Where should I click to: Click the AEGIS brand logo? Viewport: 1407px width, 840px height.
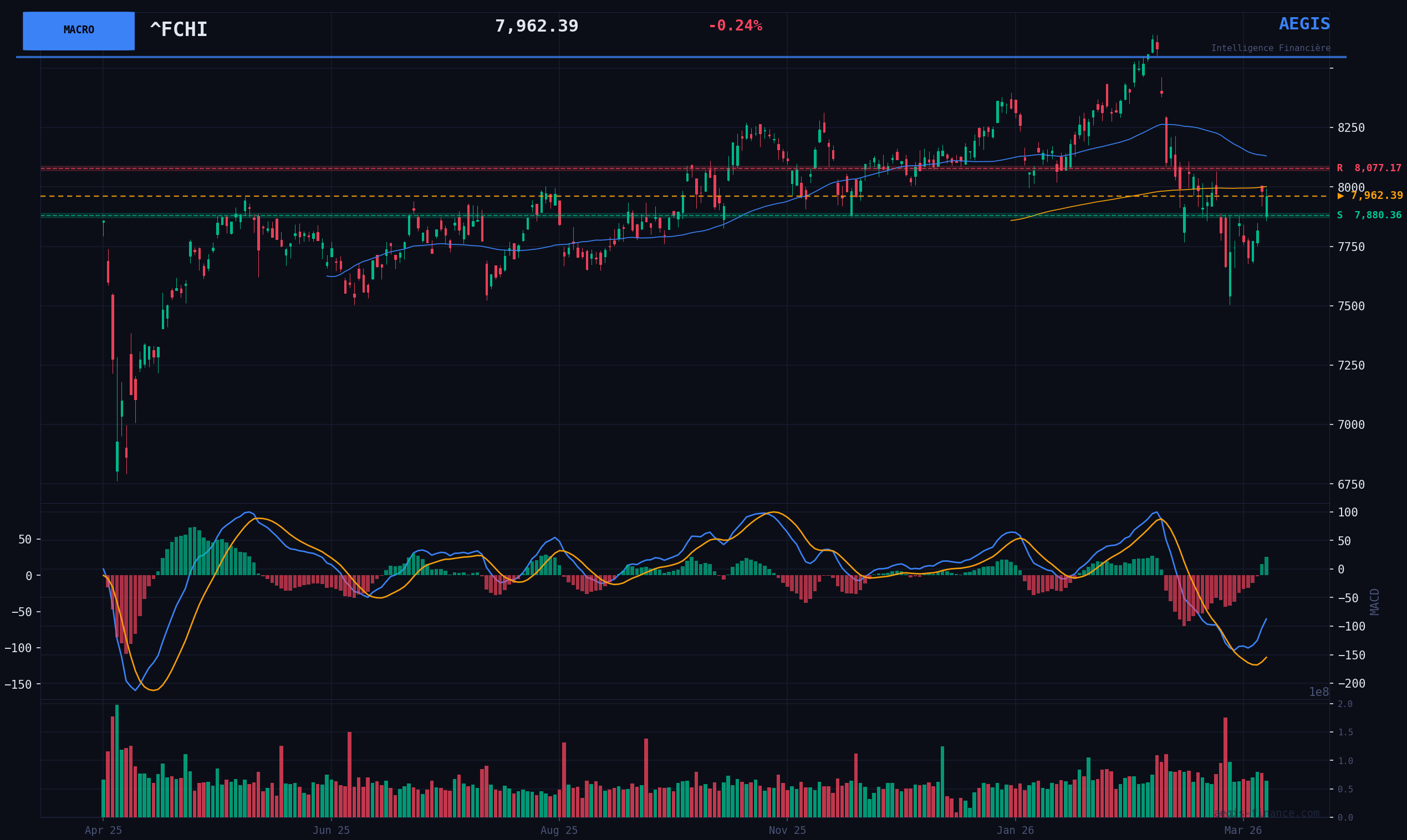pos(1304,24)
